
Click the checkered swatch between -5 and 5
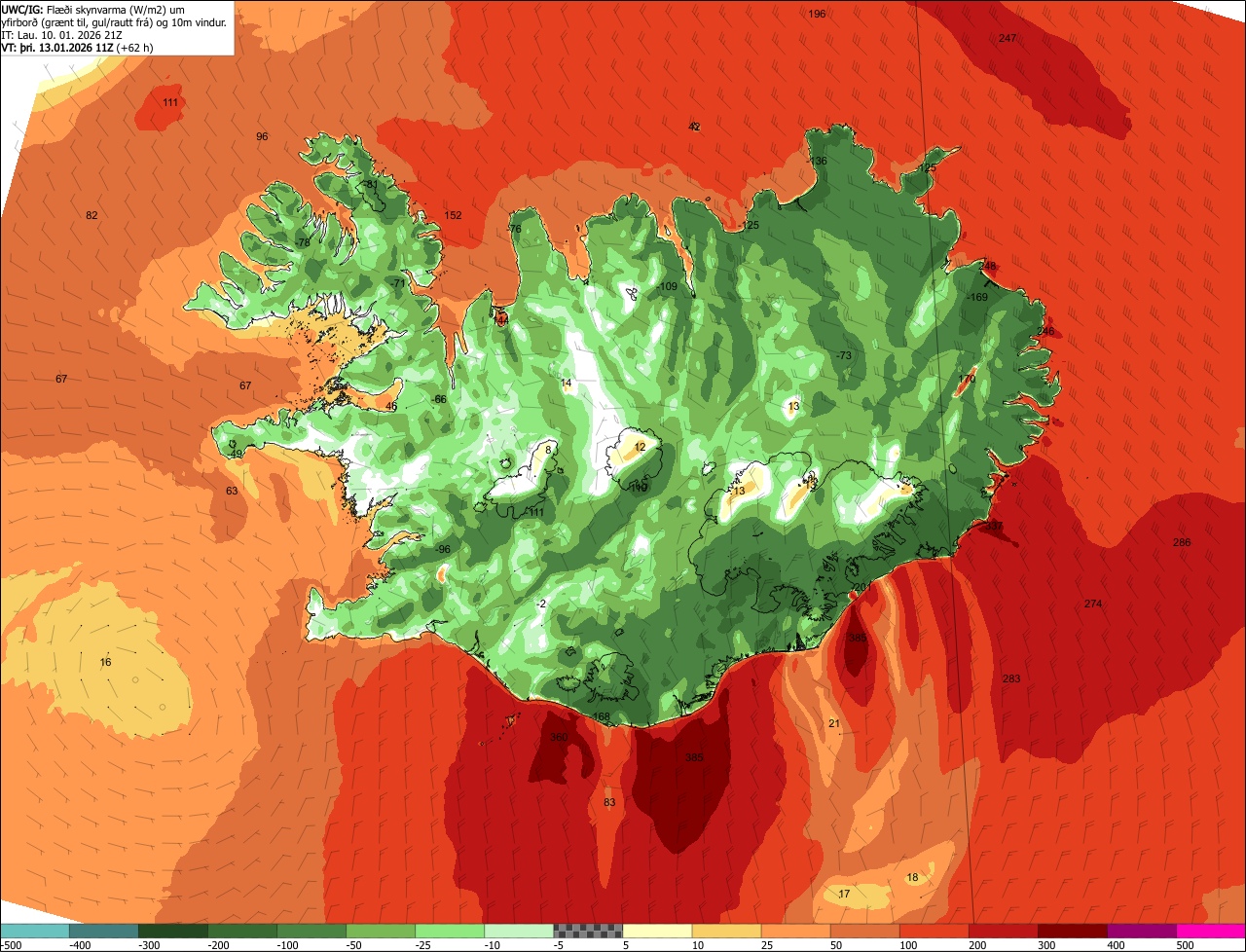tap(588, 930)
